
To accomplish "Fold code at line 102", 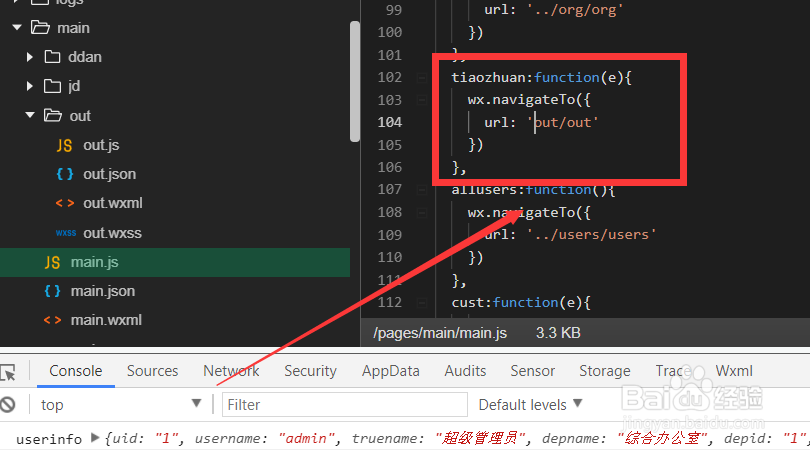I will 422,77.
